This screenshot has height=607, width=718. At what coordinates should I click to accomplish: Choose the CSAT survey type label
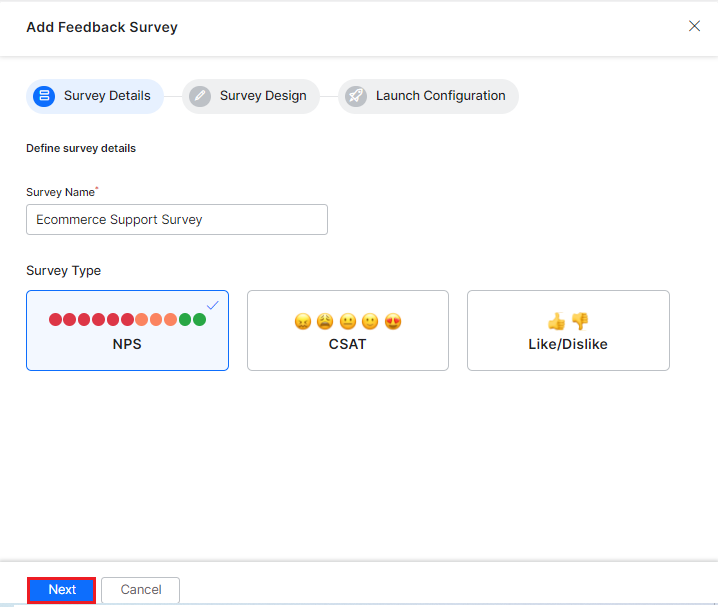coord(348,344)
